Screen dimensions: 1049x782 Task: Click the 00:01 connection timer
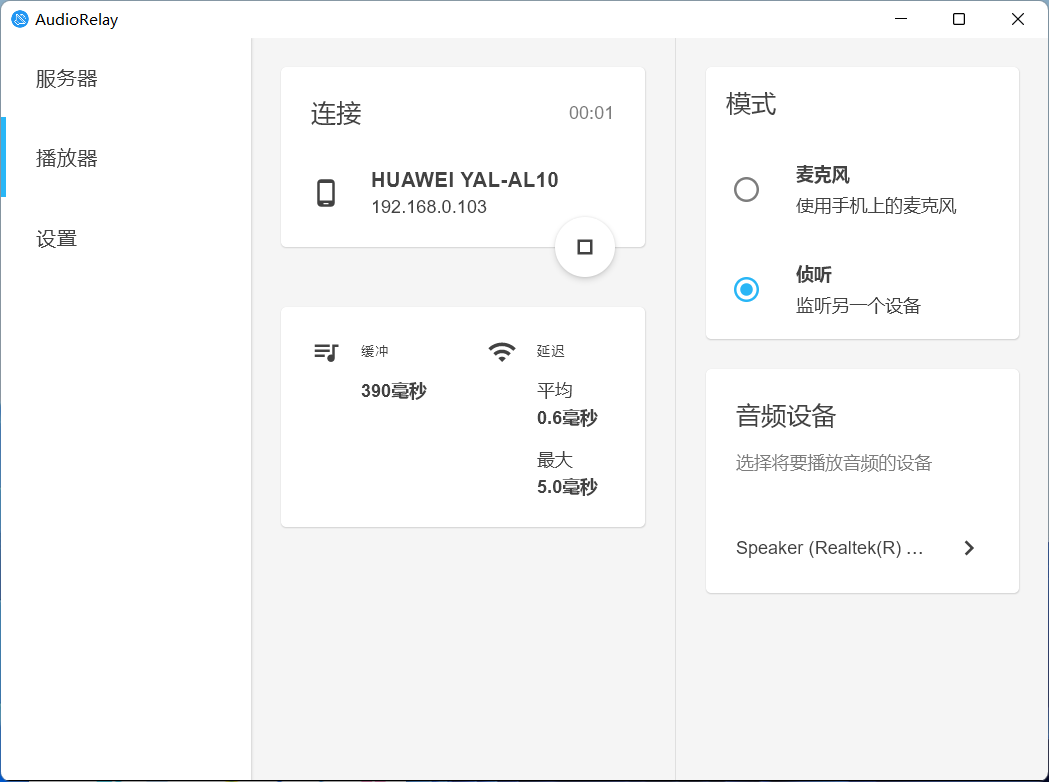pos(591,113)
